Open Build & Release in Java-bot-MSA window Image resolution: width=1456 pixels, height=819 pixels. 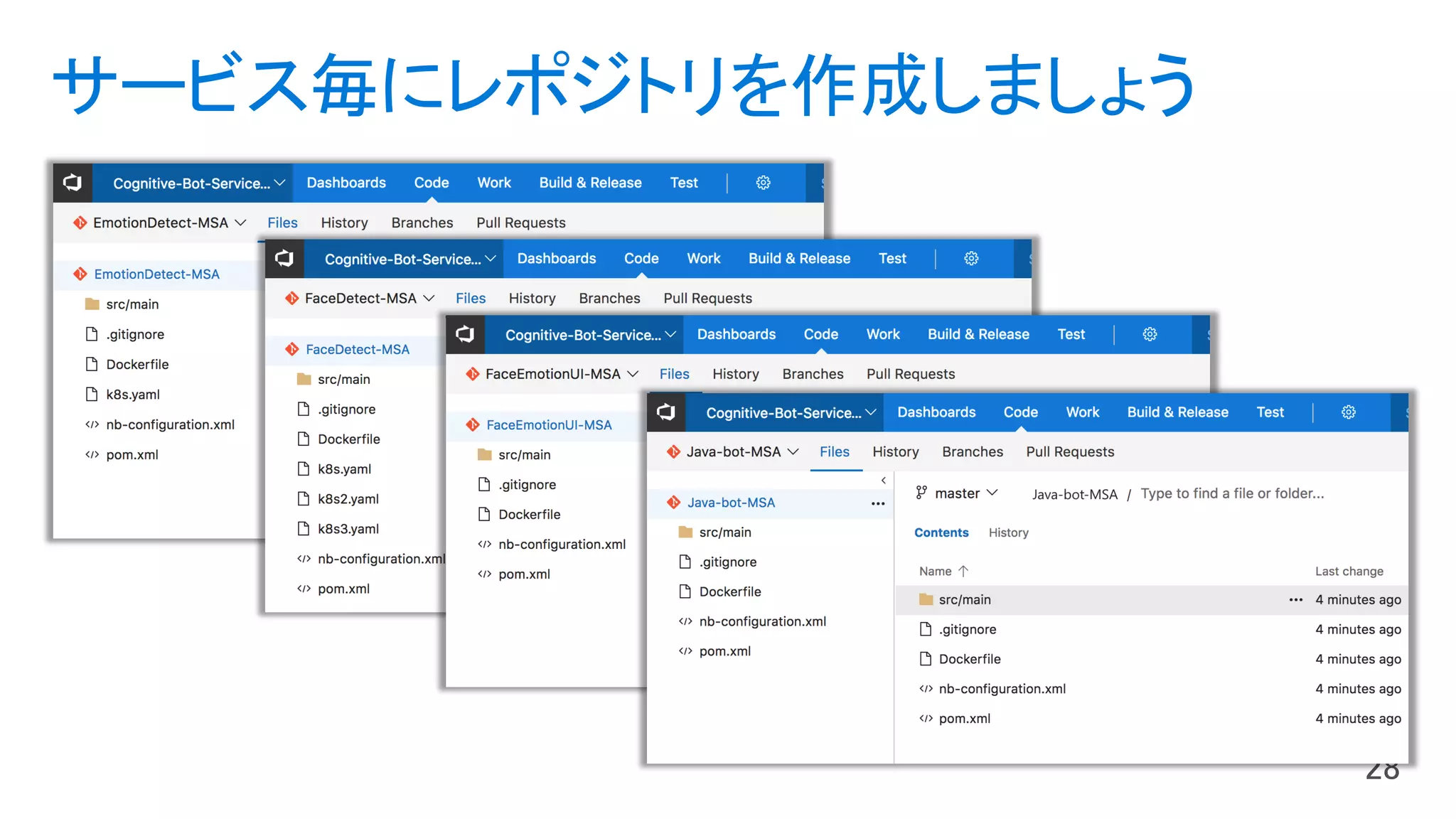pyautogui.click(x=1177, y=412)
